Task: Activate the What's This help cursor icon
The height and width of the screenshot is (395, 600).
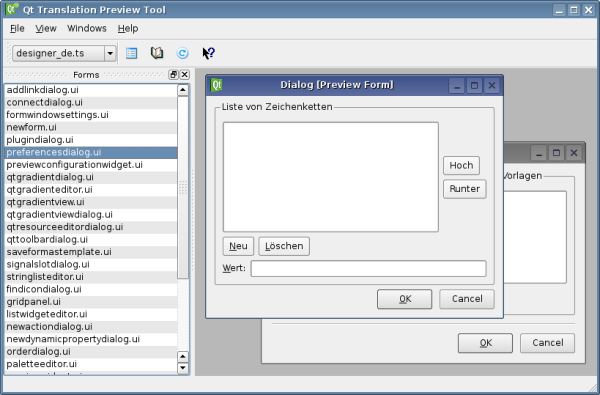Action: (x=209, y=53)
